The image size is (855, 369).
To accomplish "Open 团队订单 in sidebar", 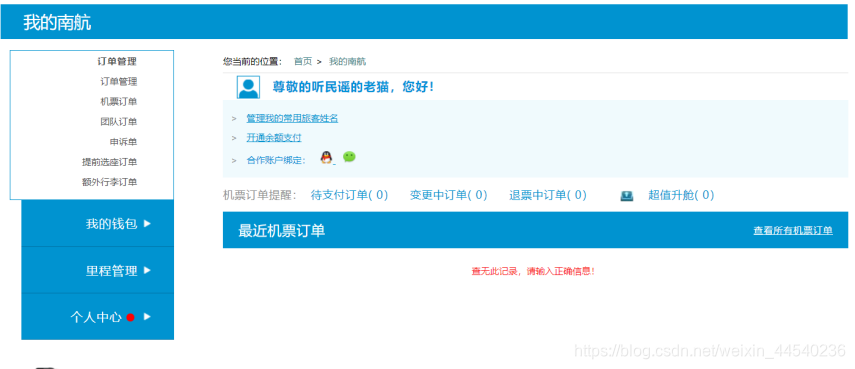I will (x=119, y=122).
